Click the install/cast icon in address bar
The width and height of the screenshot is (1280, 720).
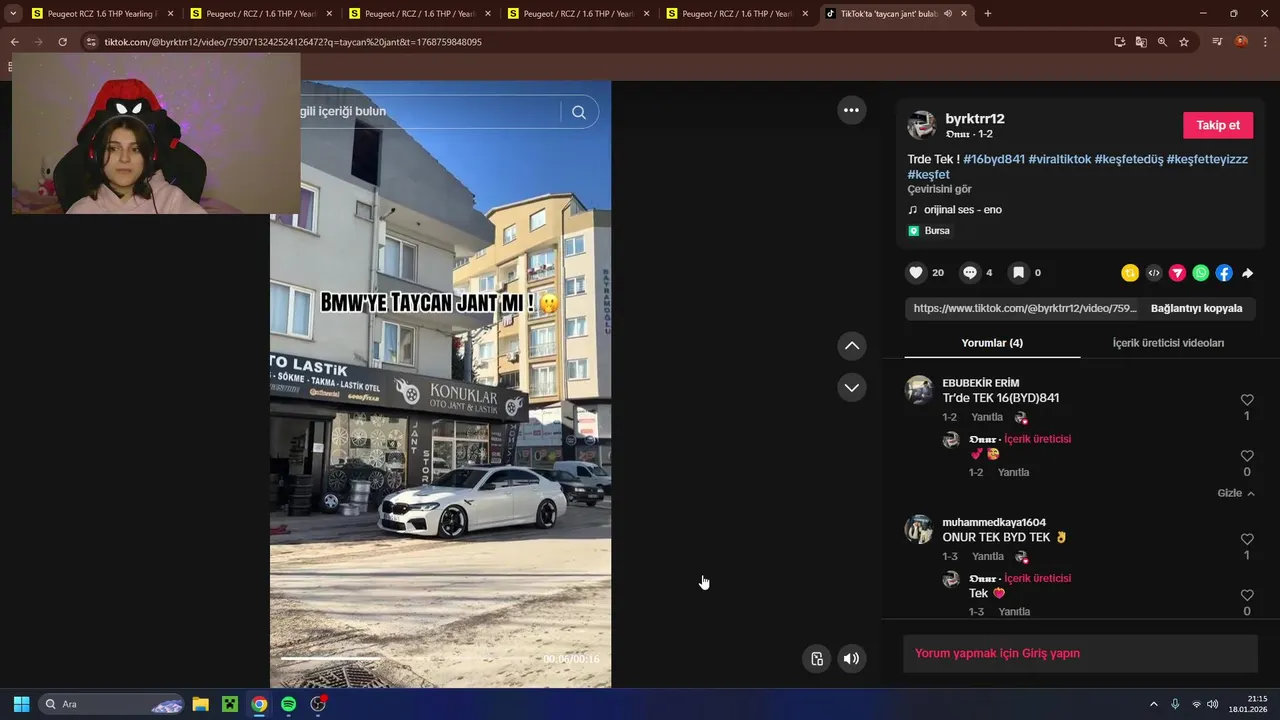(1120, 42)
